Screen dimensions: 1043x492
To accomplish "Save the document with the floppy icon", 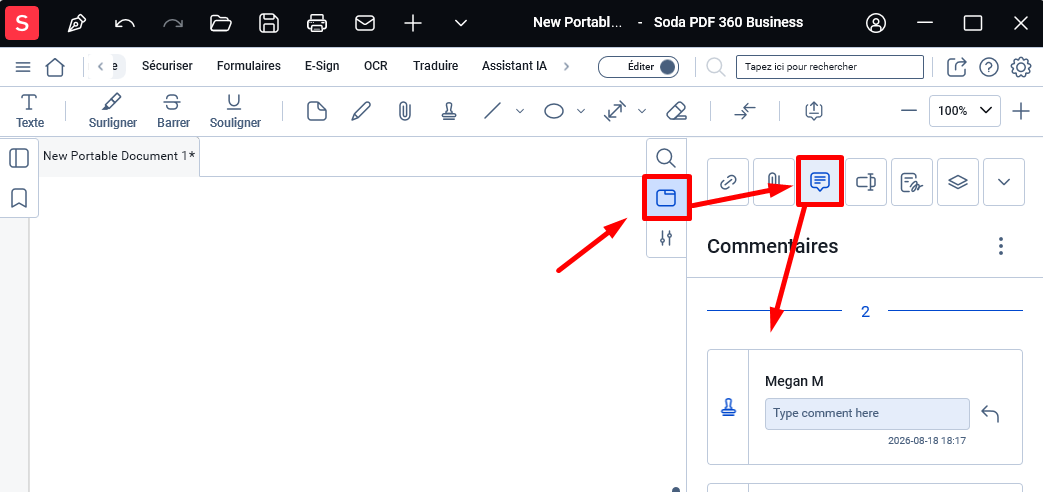I will pyautogui.click(x=269, y=23).
